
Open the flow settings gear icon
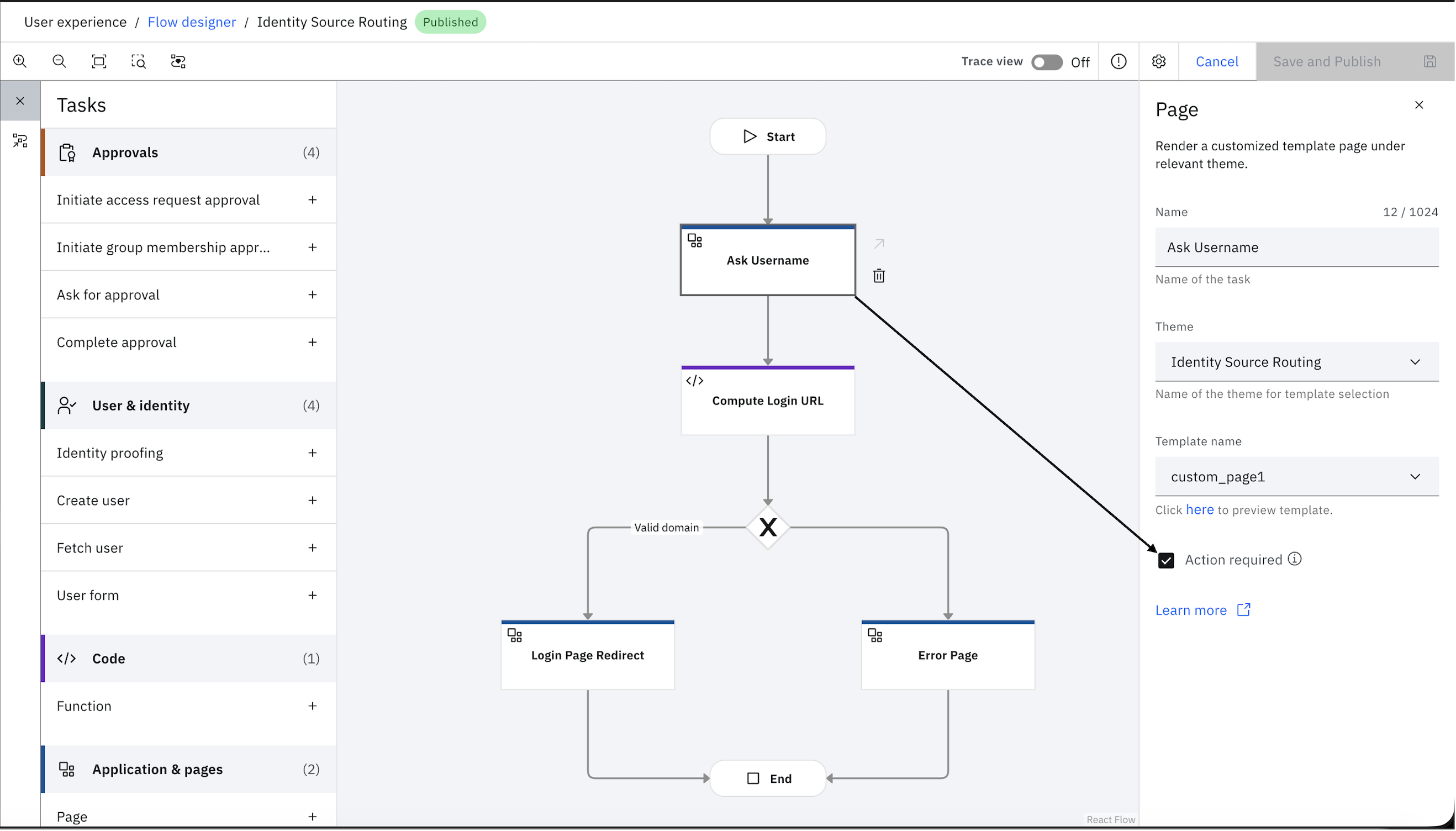pyautogui.click(x=1159, y=62)
